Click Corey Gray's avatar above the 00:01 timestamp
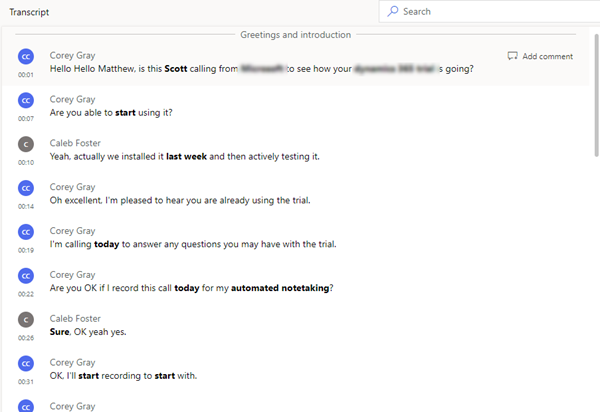The image size is (600, 412). pyautogui.click(x=26, y=57)
